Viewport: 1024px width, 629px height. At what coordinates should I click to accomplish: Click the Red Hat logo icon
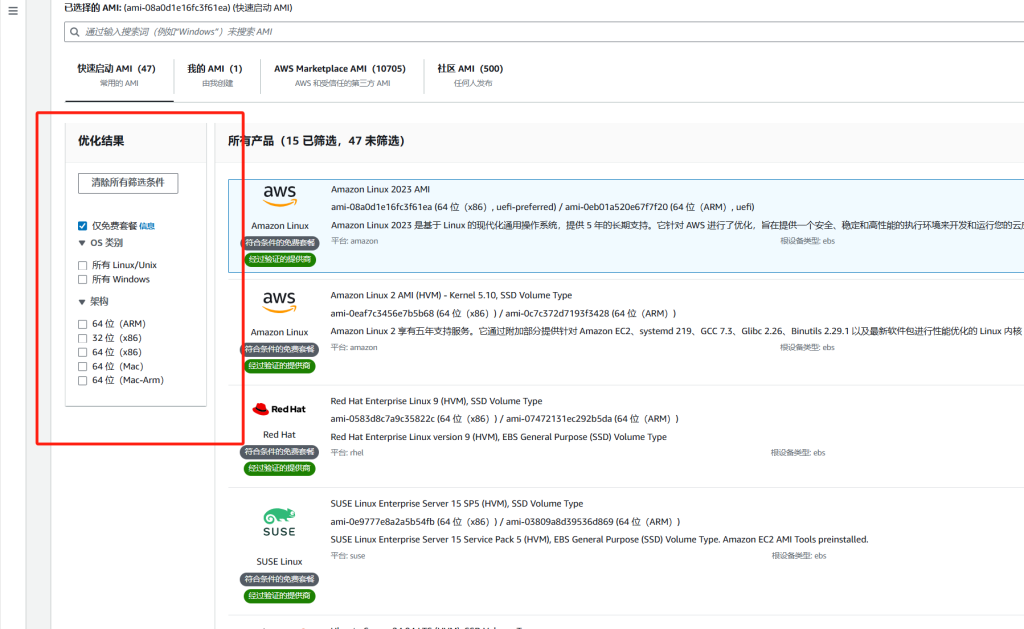click(x=279, y=409)
